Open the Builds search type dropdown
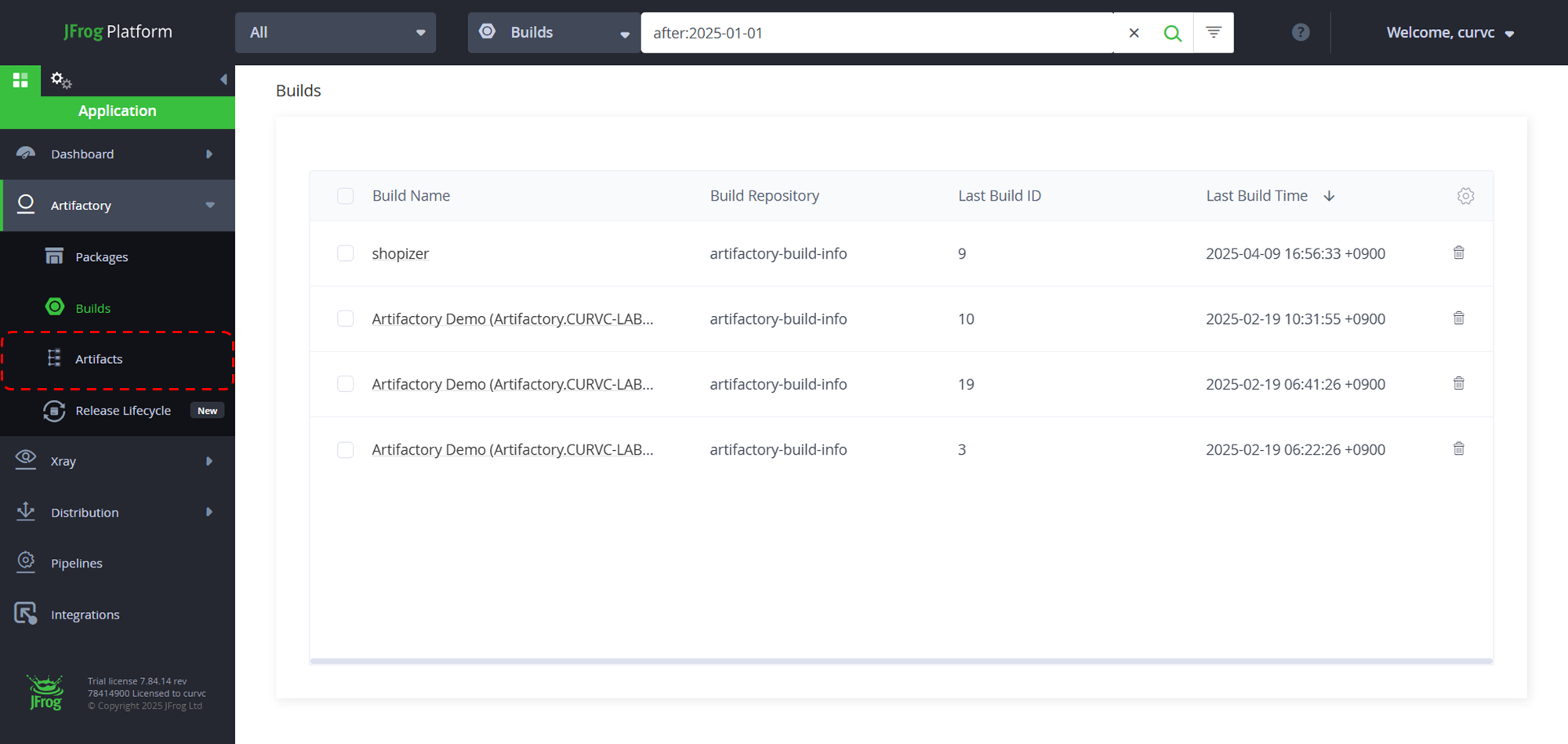 click(554, 33)
